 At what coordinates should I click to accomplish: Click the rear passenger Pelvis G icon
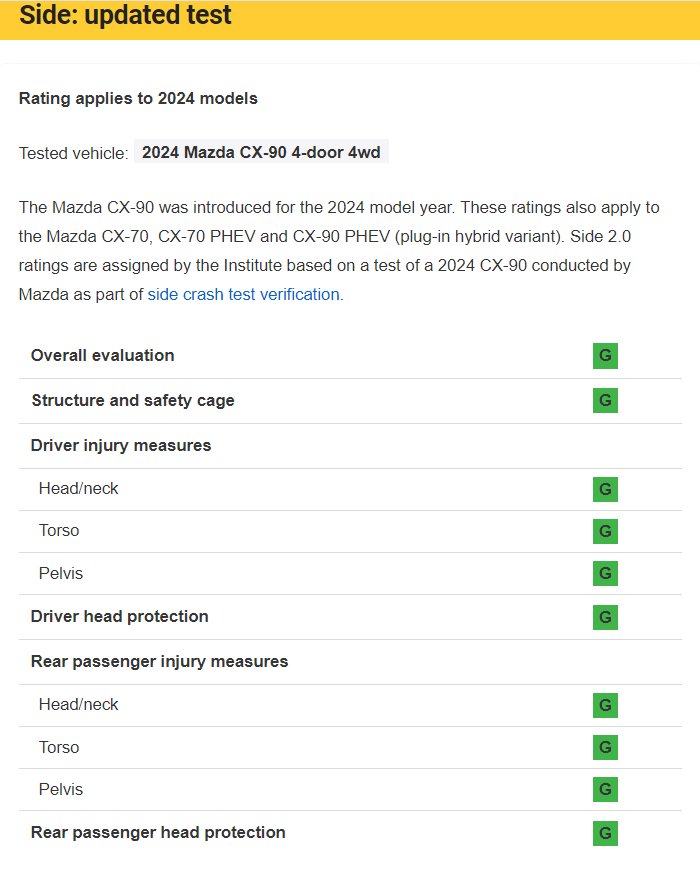(x=605, y=789)
